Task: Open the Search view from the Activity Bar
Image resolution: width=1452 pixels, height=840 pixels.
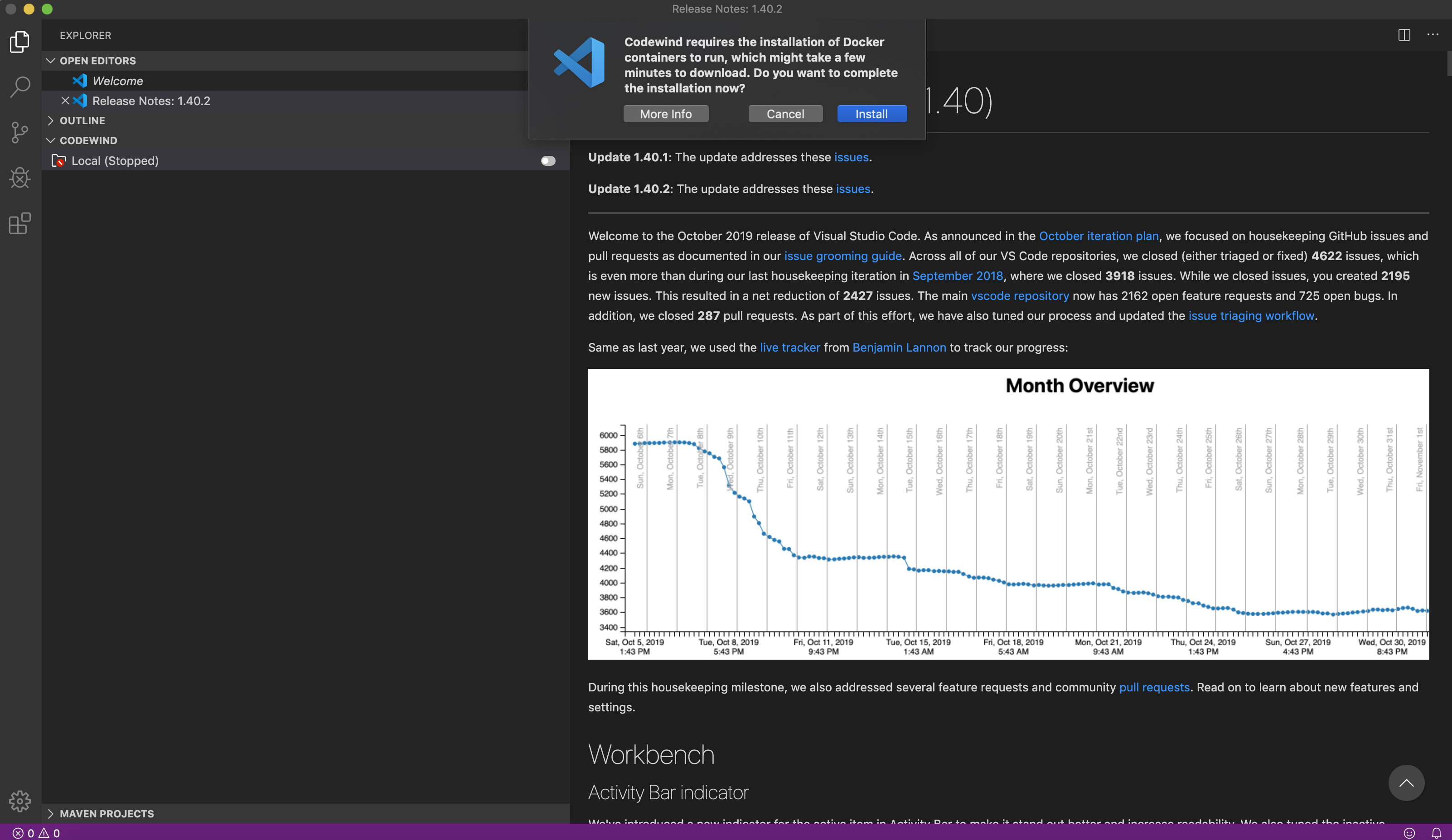Action: click(19, 87)
